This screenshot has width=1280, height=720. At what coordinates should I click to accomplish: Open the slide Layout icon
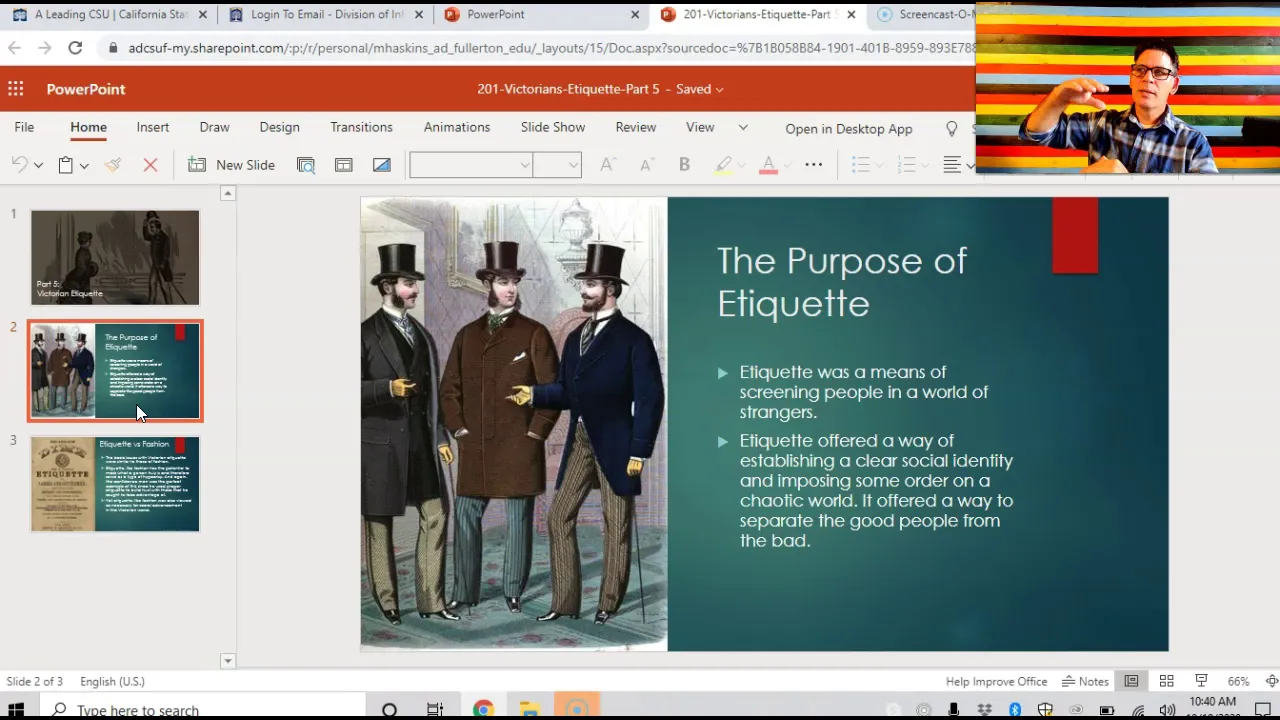point(344,165)
